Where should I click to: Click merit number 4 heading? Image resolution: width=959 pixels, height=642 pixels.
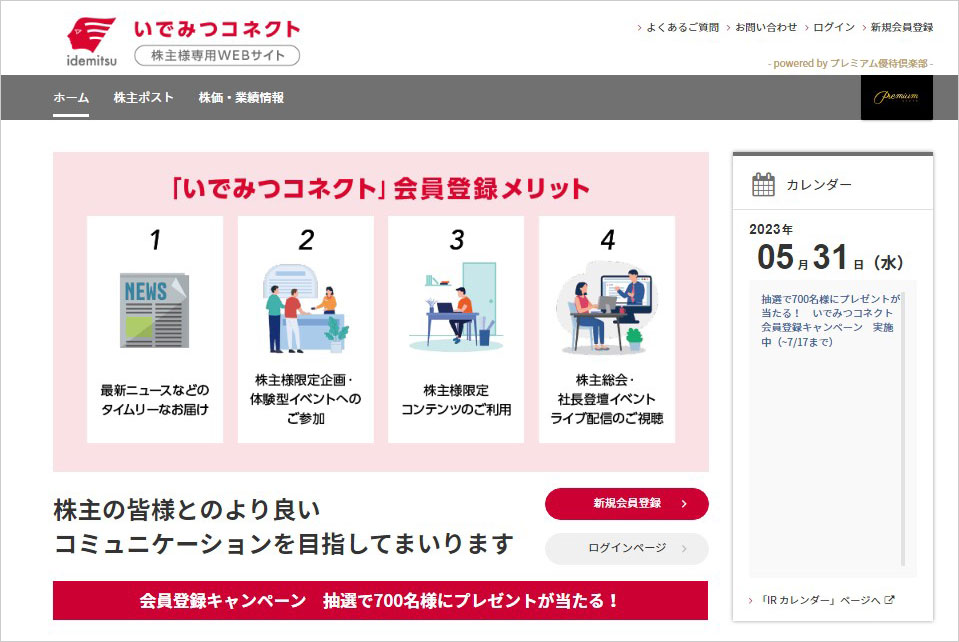607,239
